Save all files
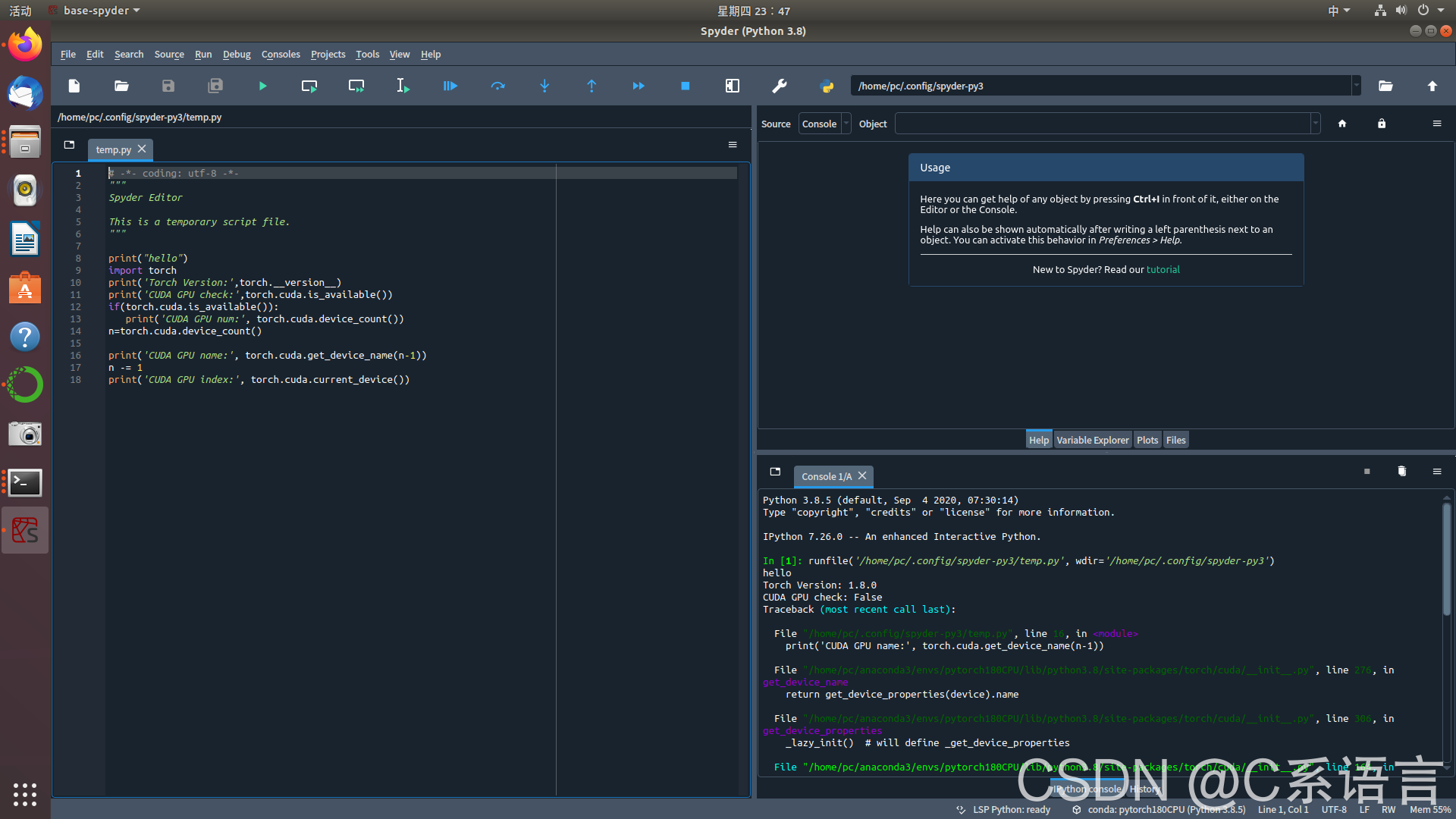The width and height of the screenshot is (1456, 819). pyautogui.click(x=215, y=86)
